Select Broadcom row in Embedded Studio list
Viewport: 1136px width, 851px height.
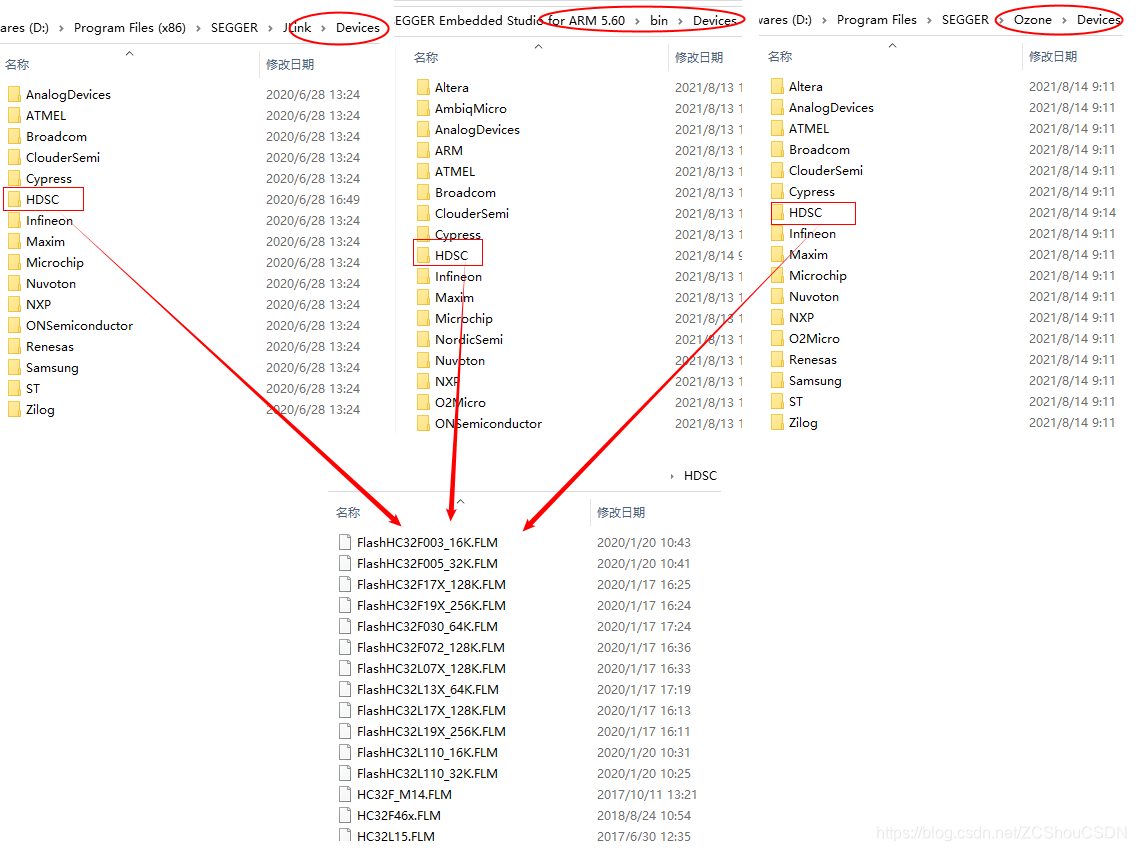578,192
